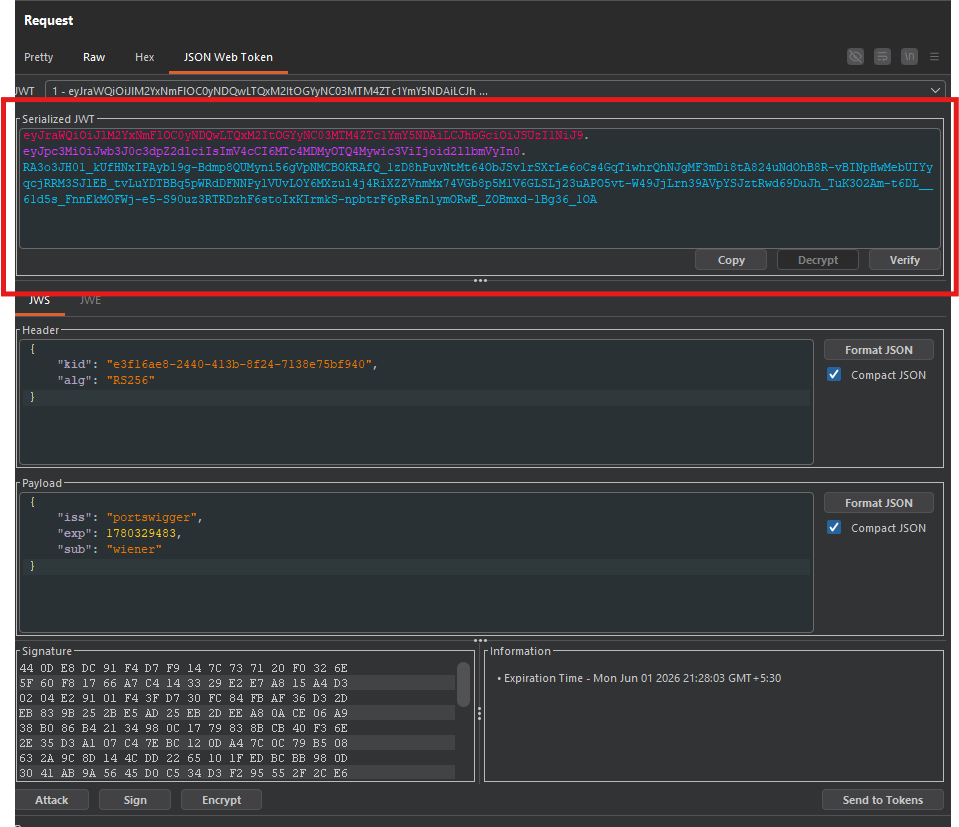The height and width of the screenshot is (827, 959).
Task: Click the Encrypt button
Action: click(x=221, y=800)
